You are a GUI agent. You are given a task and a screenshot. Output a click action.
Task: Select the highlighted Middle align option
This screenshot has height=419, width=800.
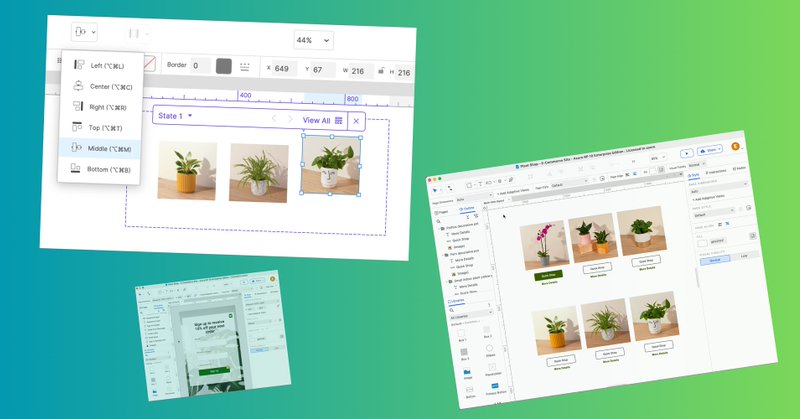click(x=99, y=148)
